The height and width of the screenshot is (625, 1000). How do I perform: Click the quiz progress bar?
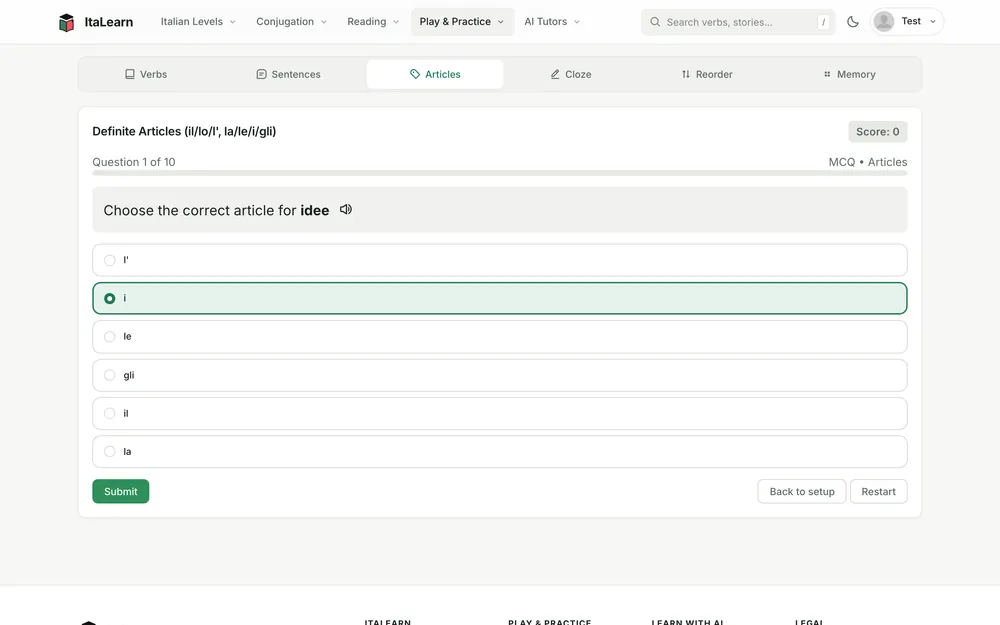500,173
